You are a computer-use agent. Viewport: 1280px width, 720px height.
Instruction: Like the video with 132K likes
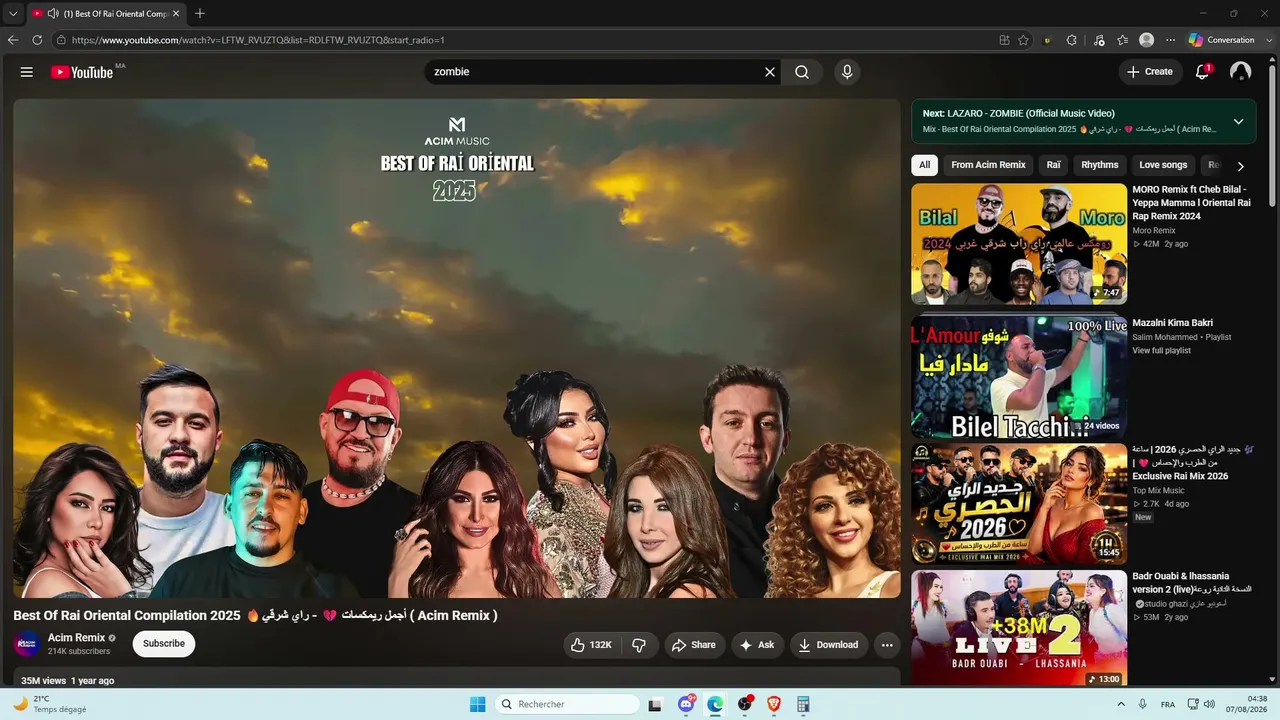point(591,645)
